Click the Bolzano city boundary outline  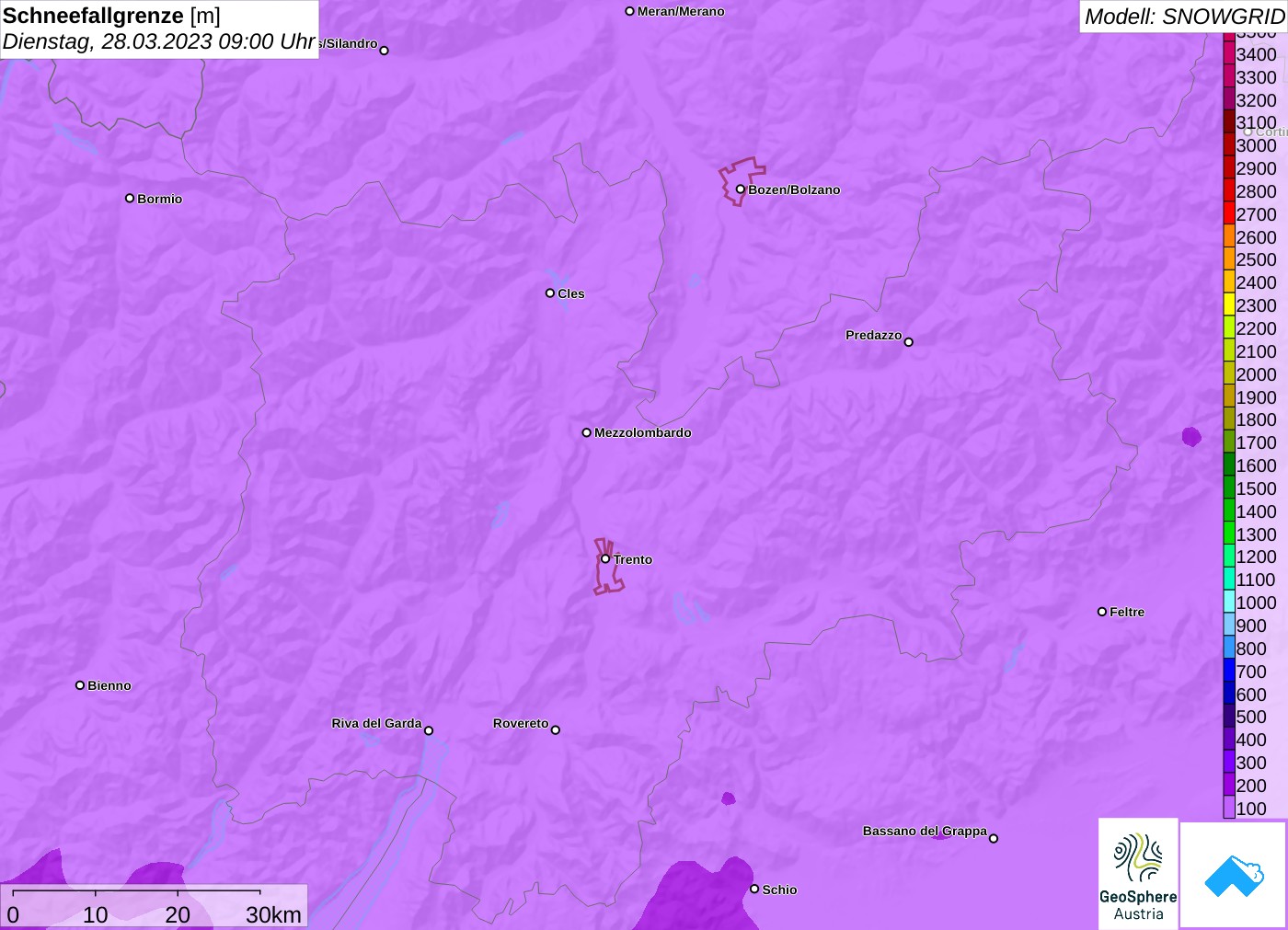coord(742,181)
